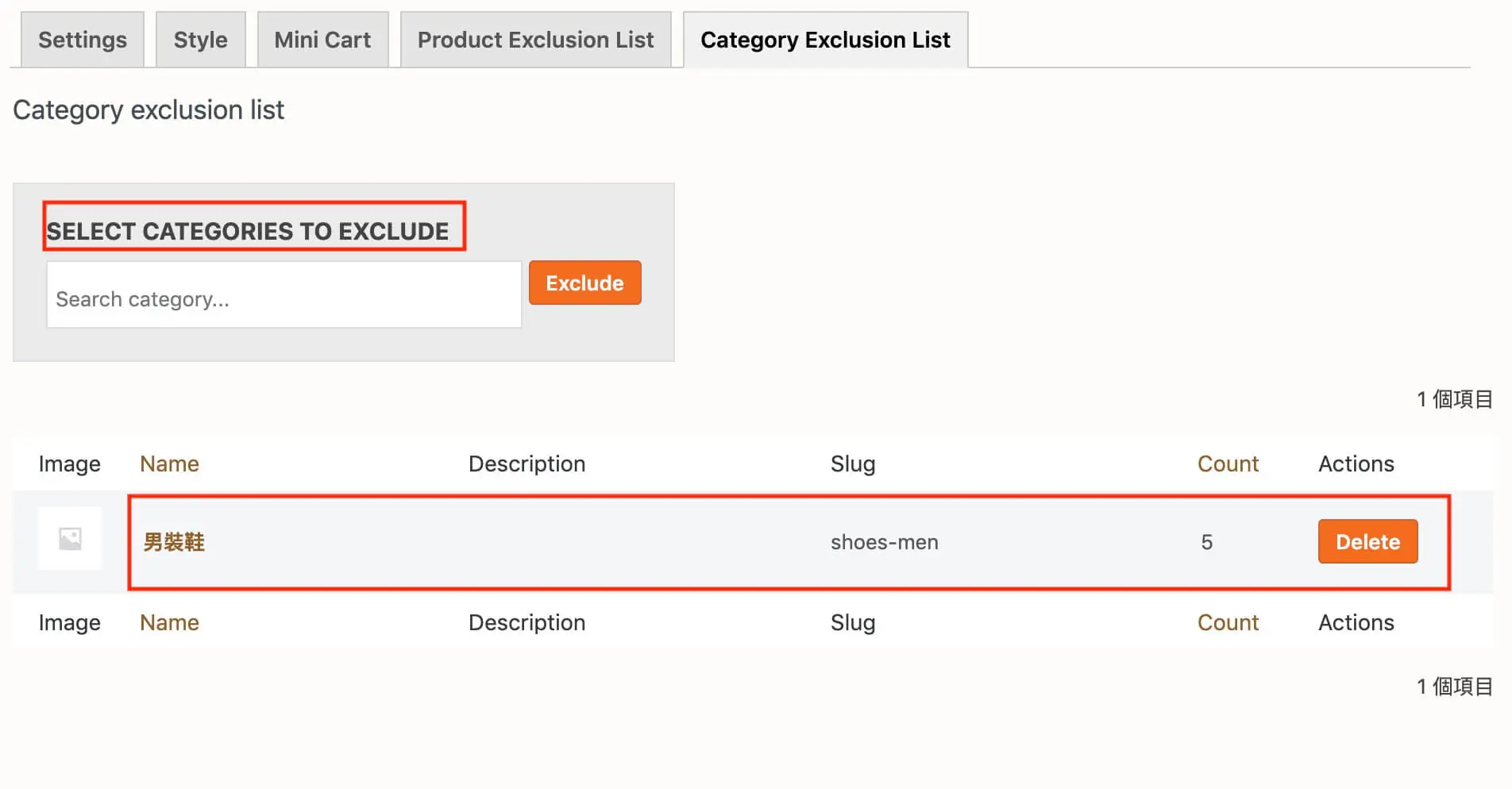The height and width of the screenshot is (789, 1512).
Task: Click the top '1 個項目' item count
Action: click(1455, 399)
